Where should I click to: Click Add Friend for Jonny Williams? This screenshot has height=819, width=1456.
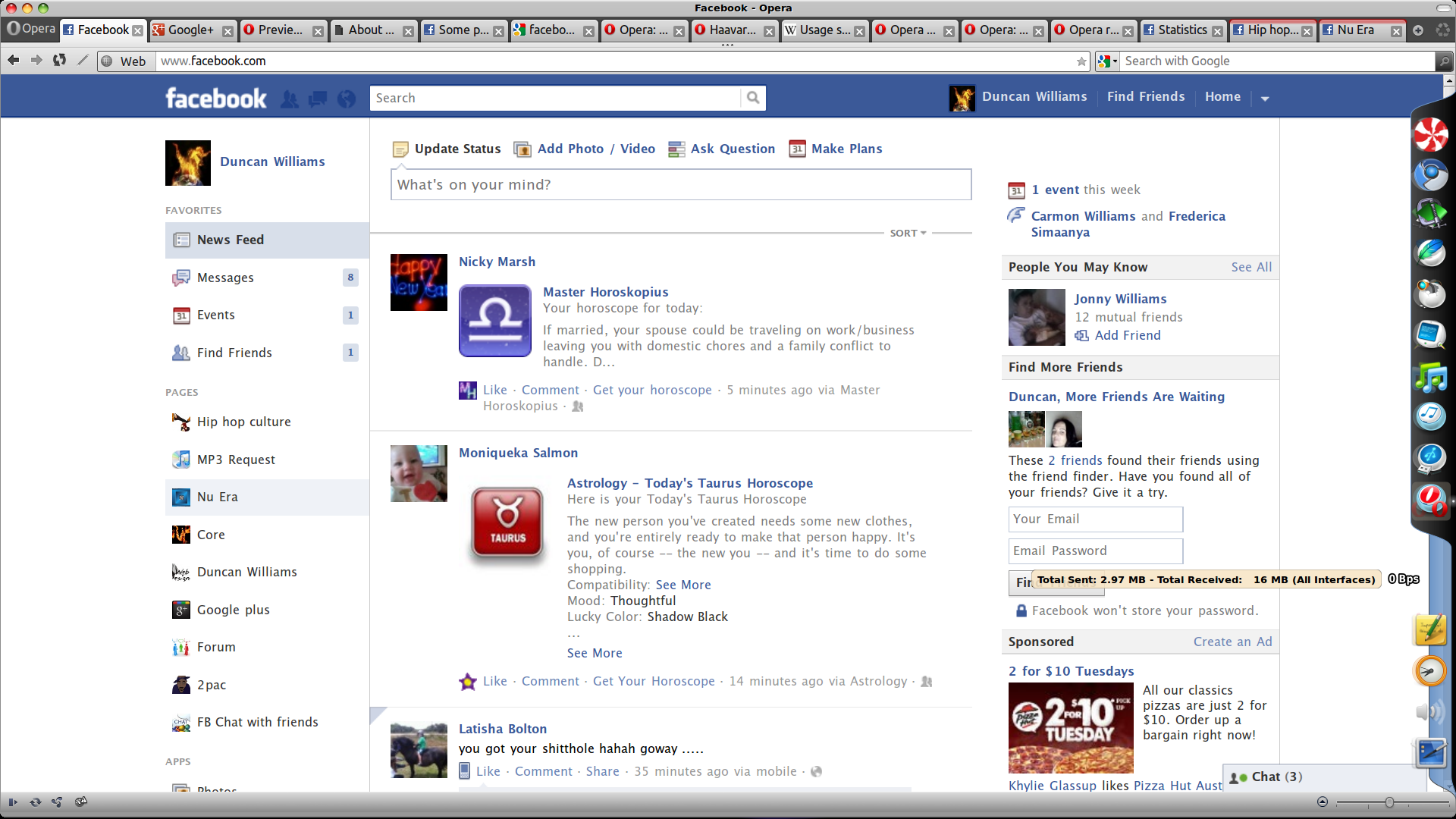coord(1127,335)
